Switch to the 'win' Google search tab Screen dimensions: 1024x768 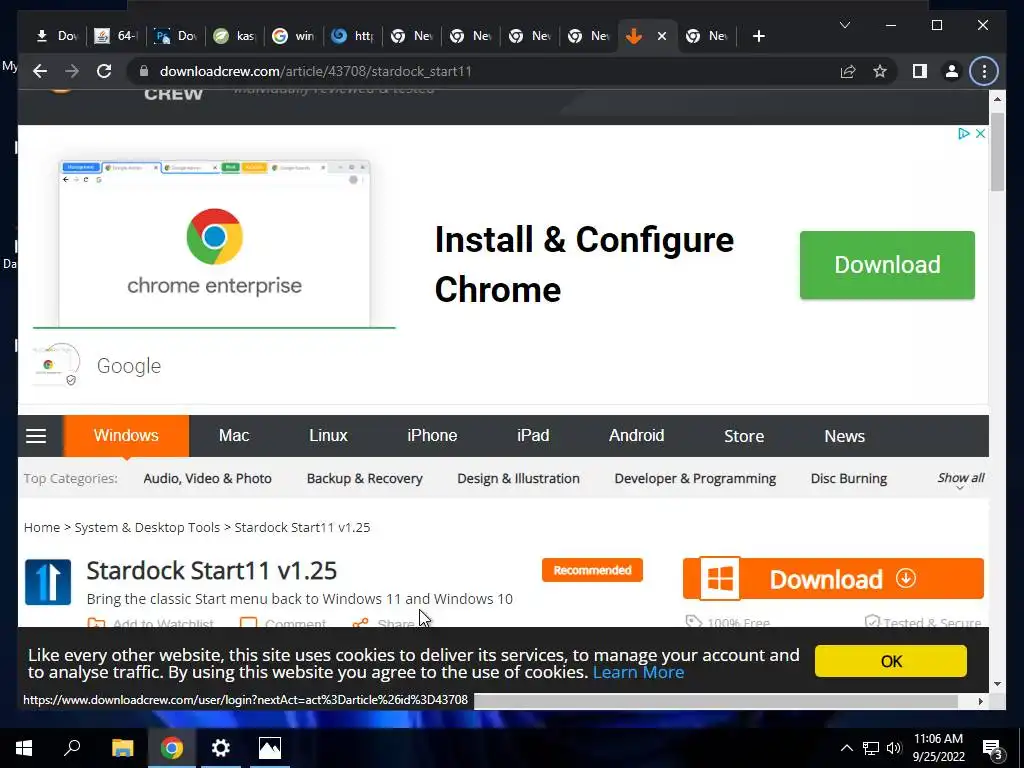(293, 36)
